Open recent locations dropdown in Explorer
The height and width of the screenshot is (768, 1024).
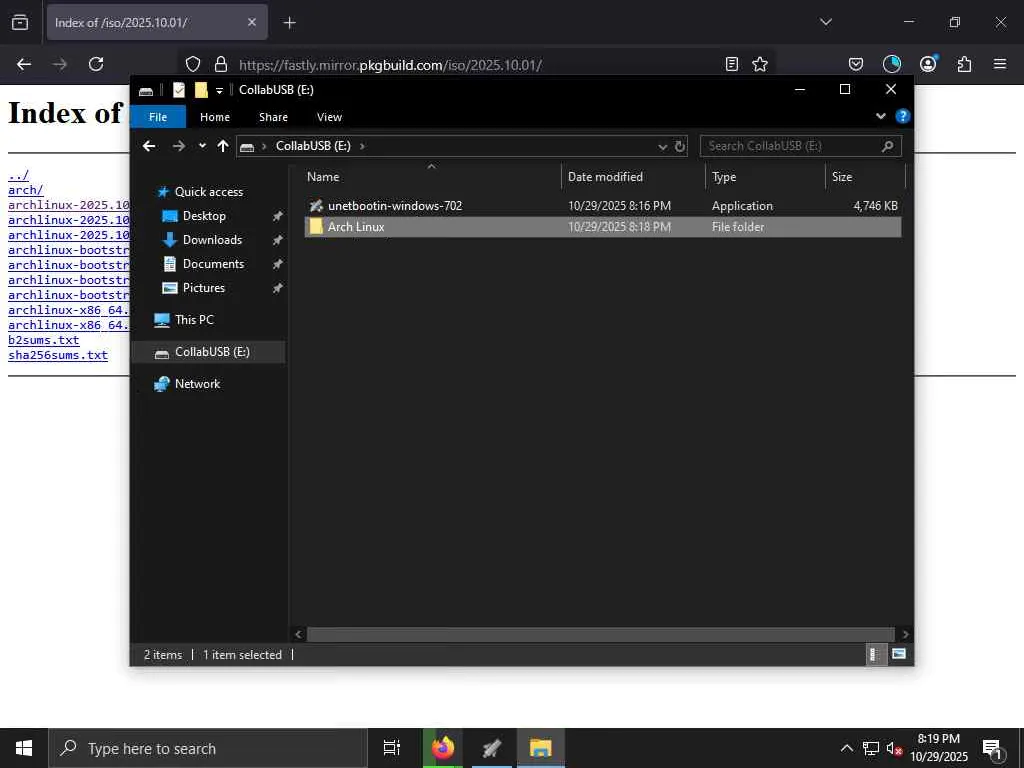202,146
